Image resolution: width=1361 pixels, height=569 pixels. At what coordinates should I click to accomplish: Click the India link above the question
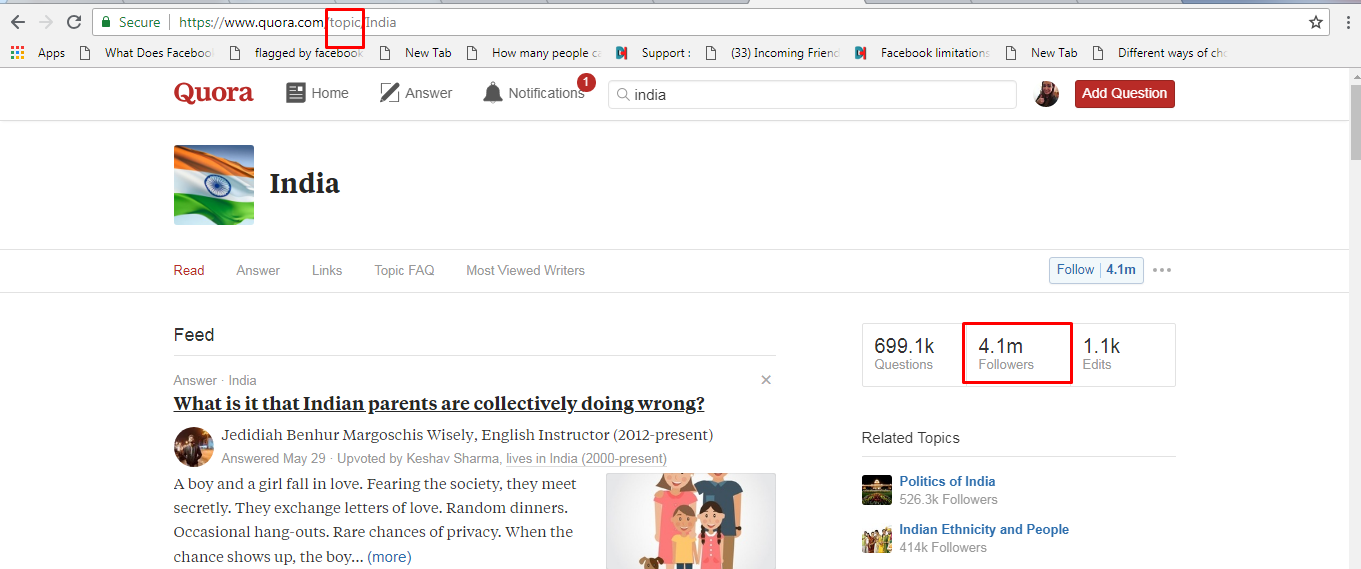(242, 380)
